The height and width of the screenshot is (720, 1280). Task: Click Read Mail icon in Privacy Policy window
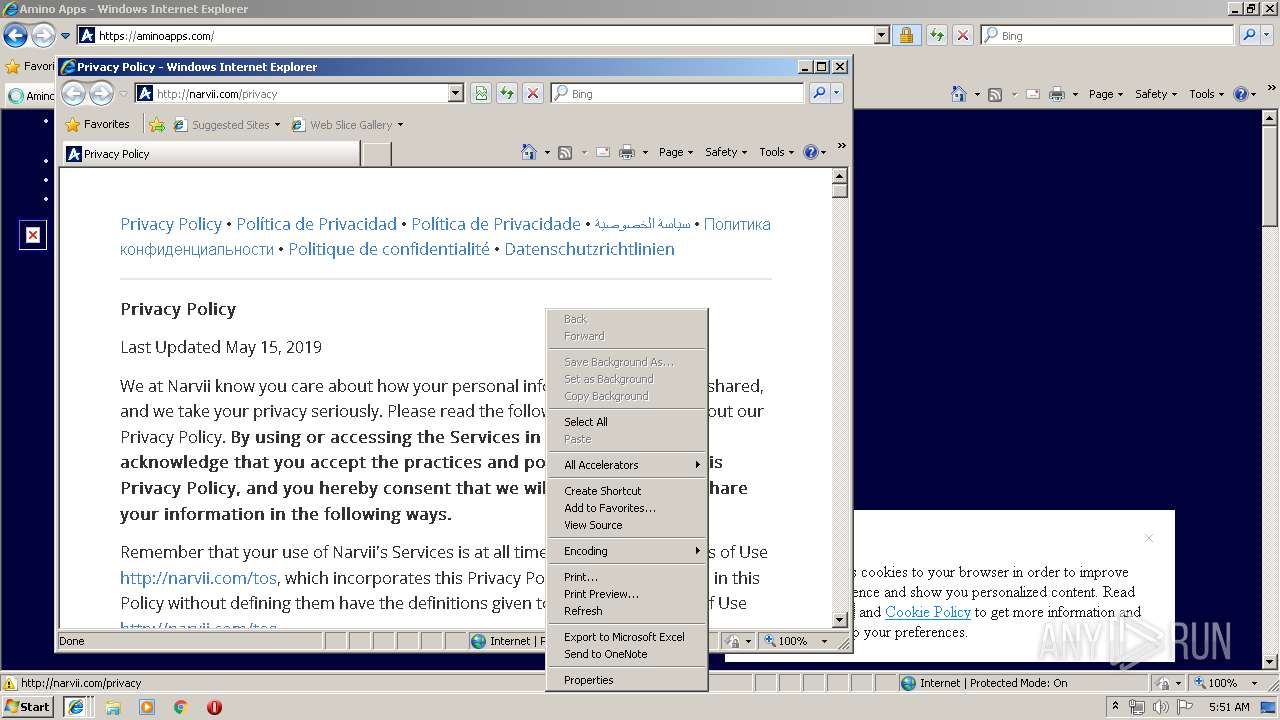click(x=603, y=152)
